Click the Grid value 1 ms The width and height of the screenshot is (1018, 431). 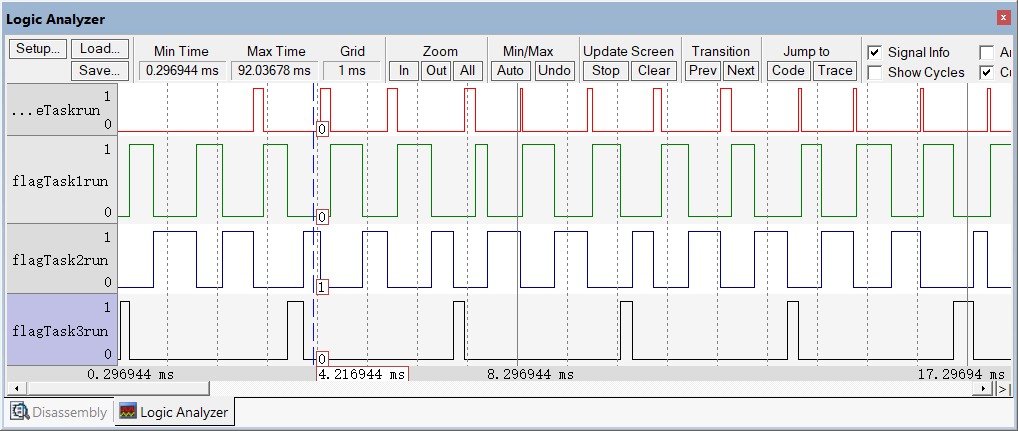[352, 71]
